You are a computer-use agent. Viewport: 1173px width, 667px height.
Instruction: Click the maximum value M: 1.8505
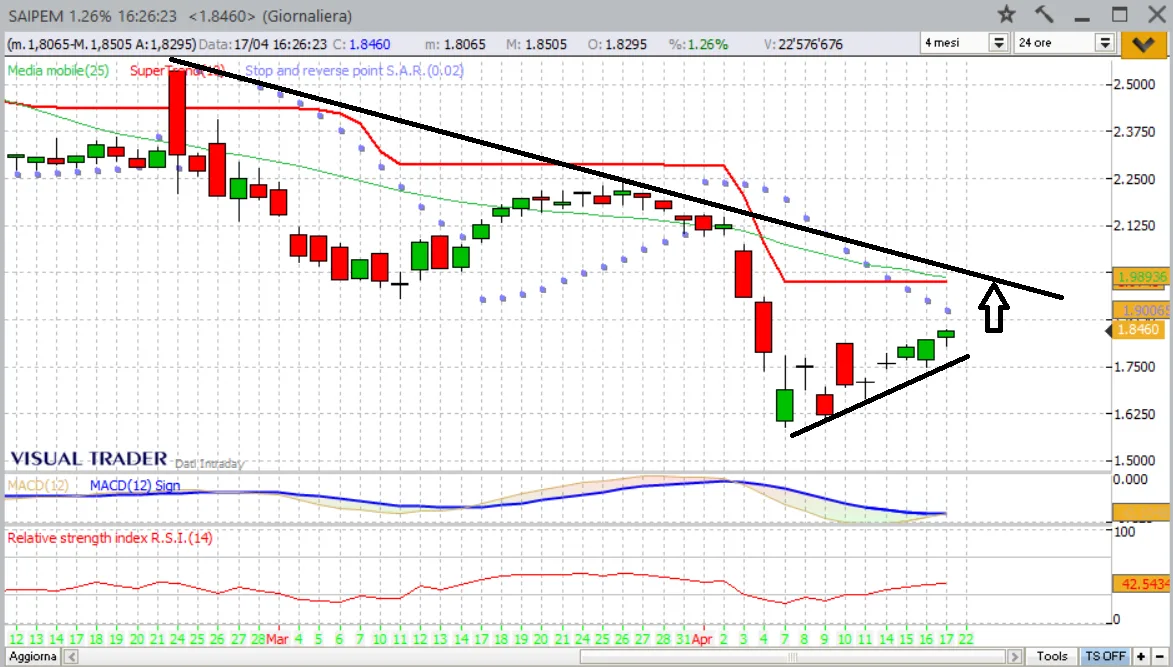(x=536, y=44)
